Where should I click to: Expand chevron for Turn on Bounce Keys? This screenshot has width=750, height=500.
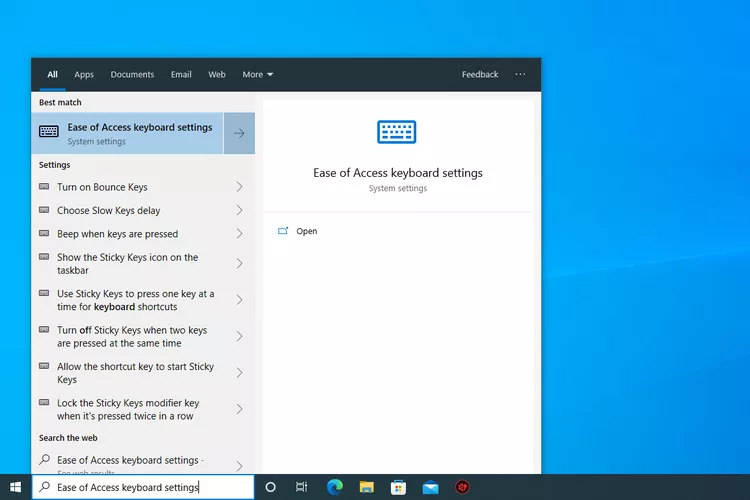pyautogui.click(x=240, y=187)
